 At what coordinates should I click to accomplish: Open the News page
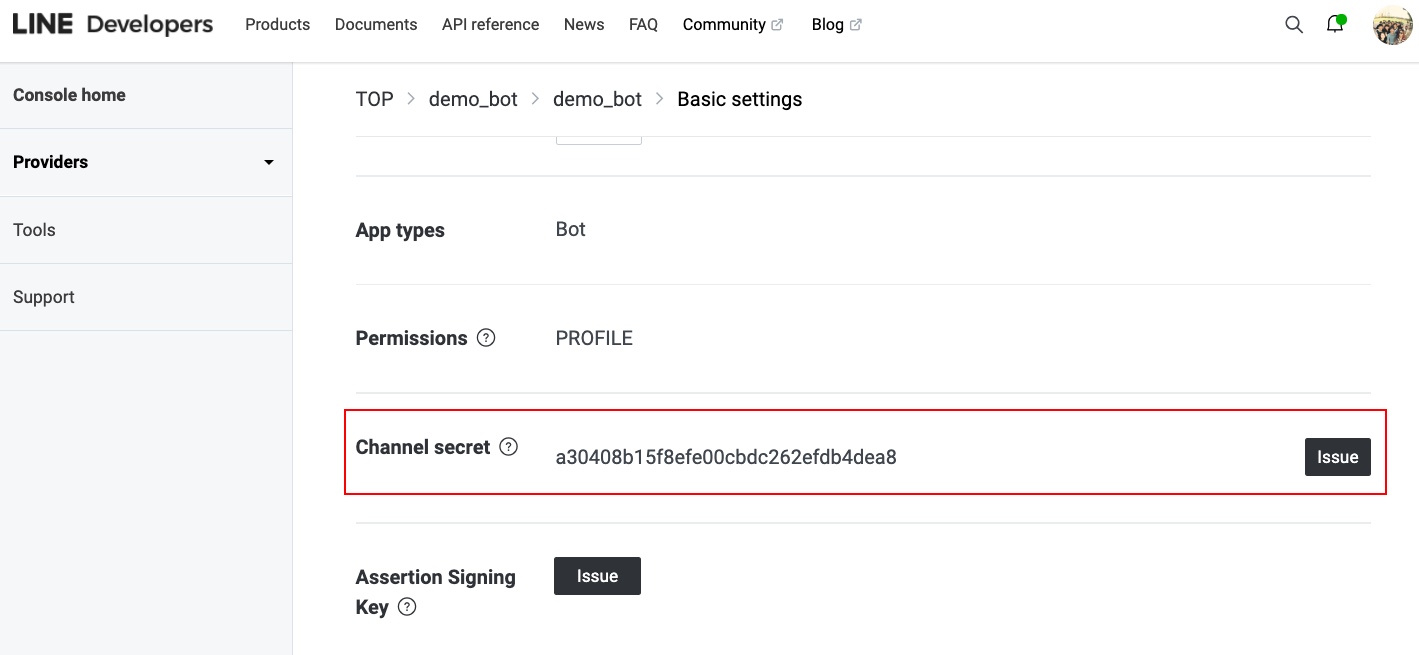(x=584, y=25)
